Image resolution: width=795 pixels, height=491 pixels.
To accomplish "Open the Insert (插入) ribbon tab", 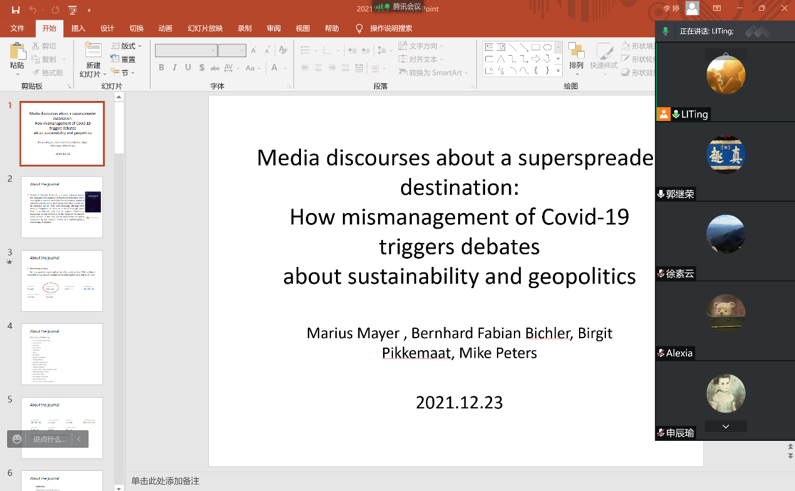I will coord(78,29).
